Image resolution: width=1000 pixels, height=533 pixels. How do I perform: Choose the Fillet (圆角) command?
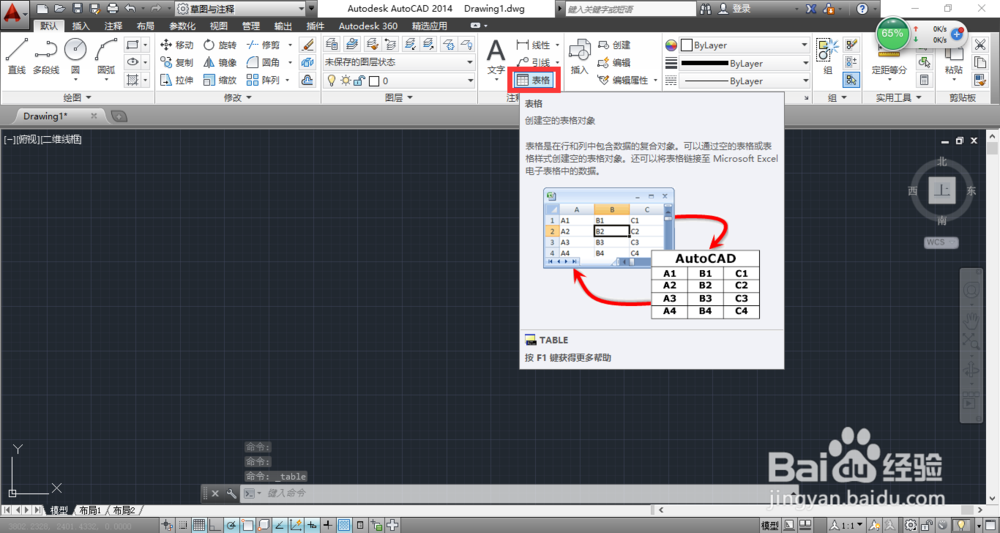263,62
